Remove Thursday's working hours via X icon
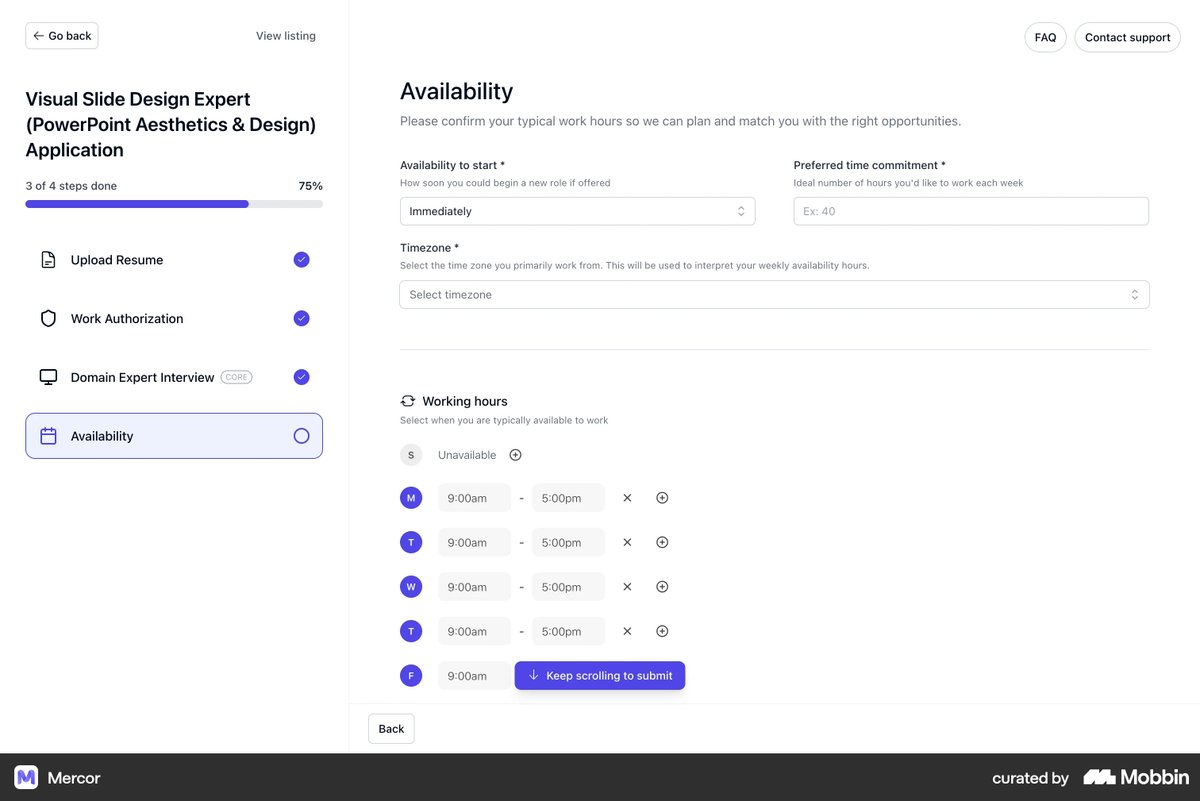 (627, 631)
